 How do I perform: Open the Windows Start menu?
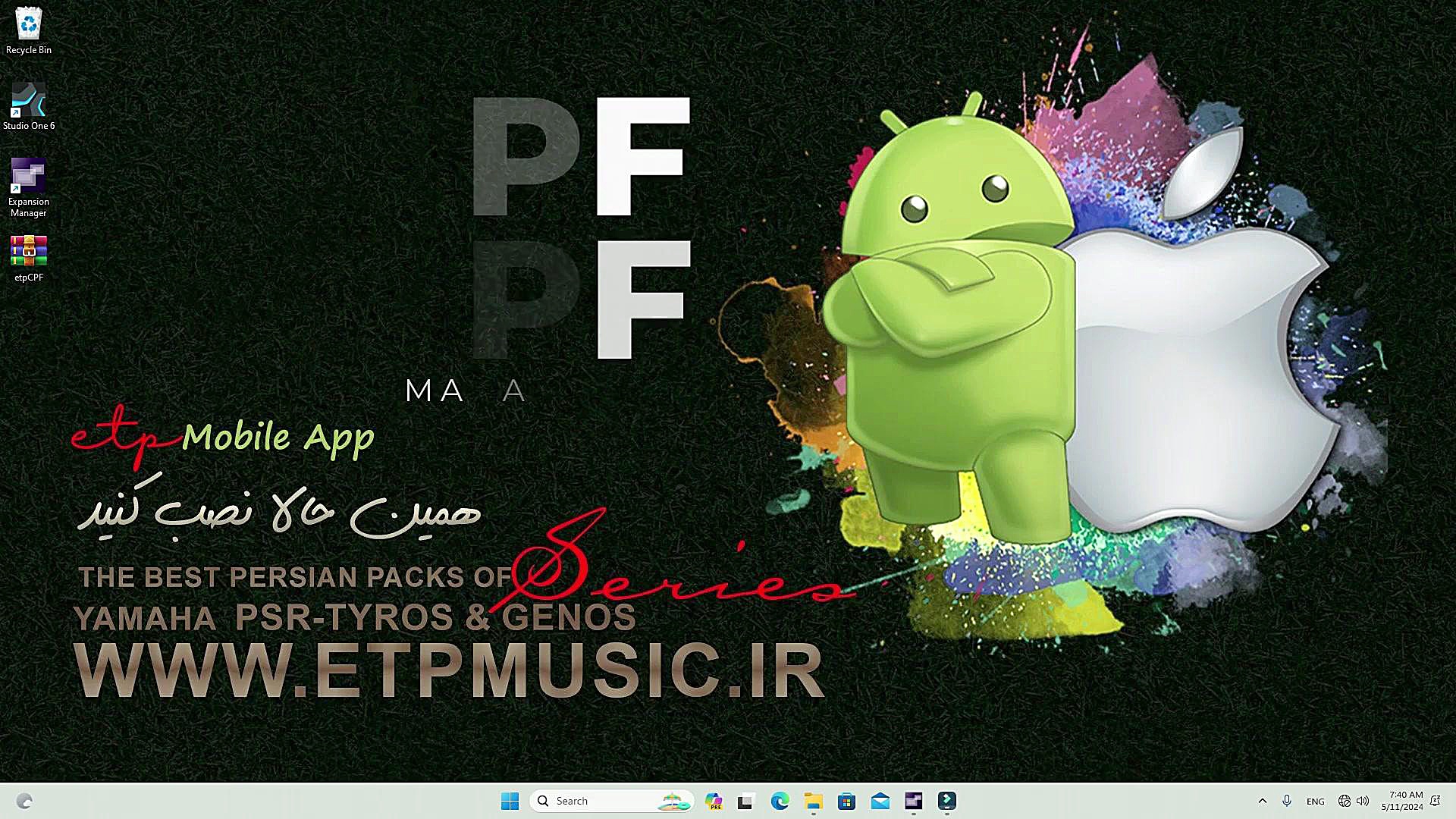(x=510, y=801)
